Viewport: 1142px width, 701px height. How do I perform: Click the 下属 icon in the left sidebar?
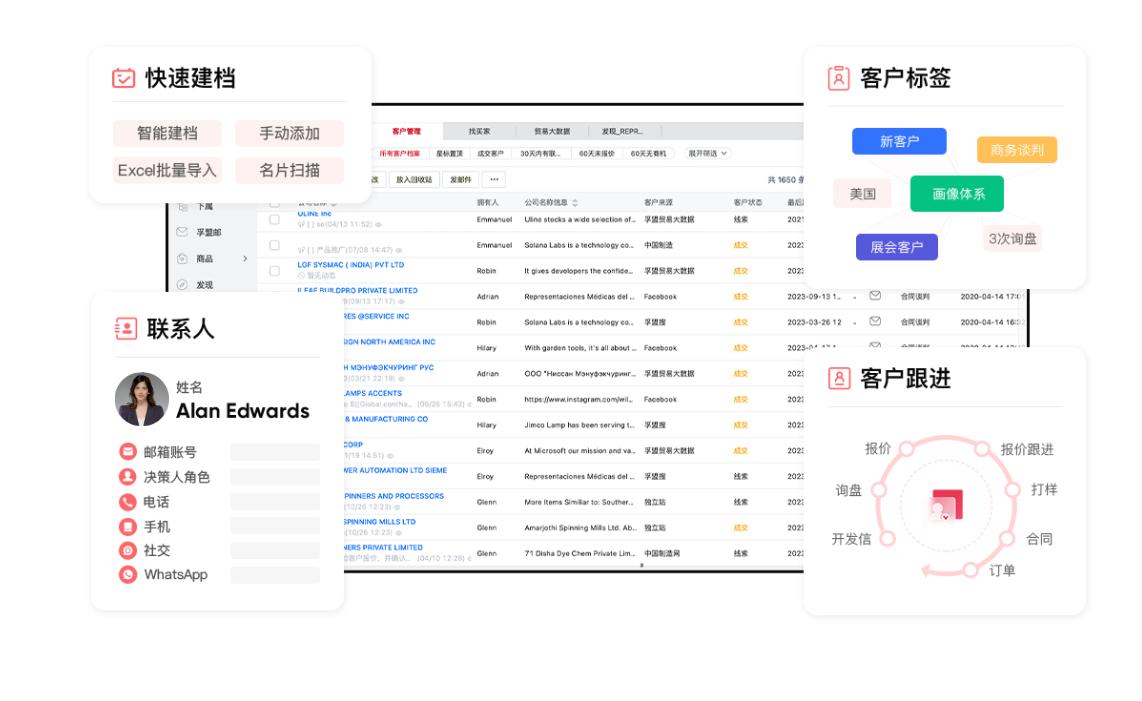tap(182, 207)
